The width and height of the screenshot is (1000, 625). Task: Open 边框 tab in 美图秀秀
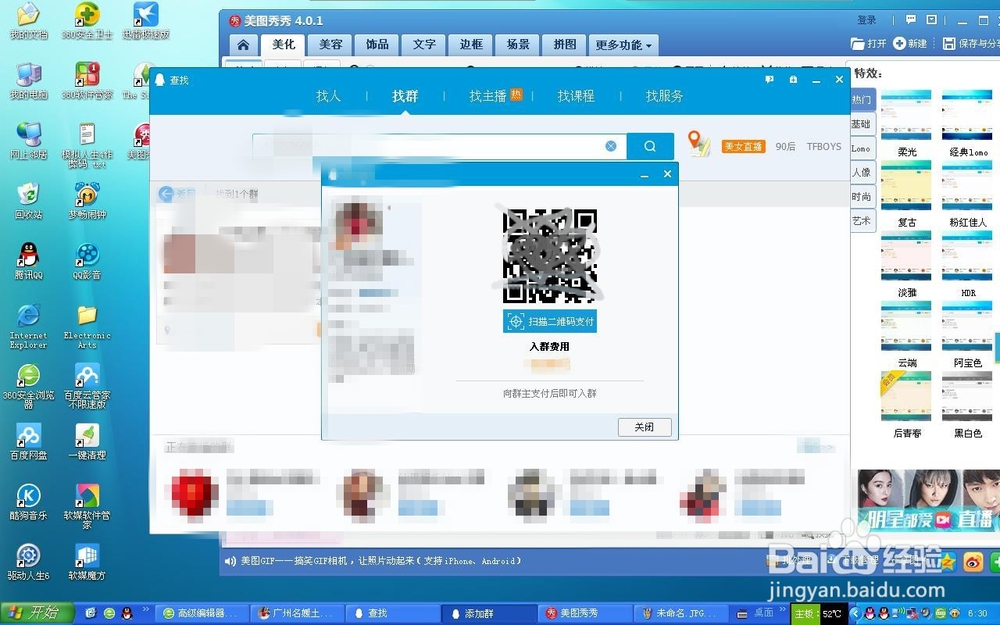tap(471, 45)
